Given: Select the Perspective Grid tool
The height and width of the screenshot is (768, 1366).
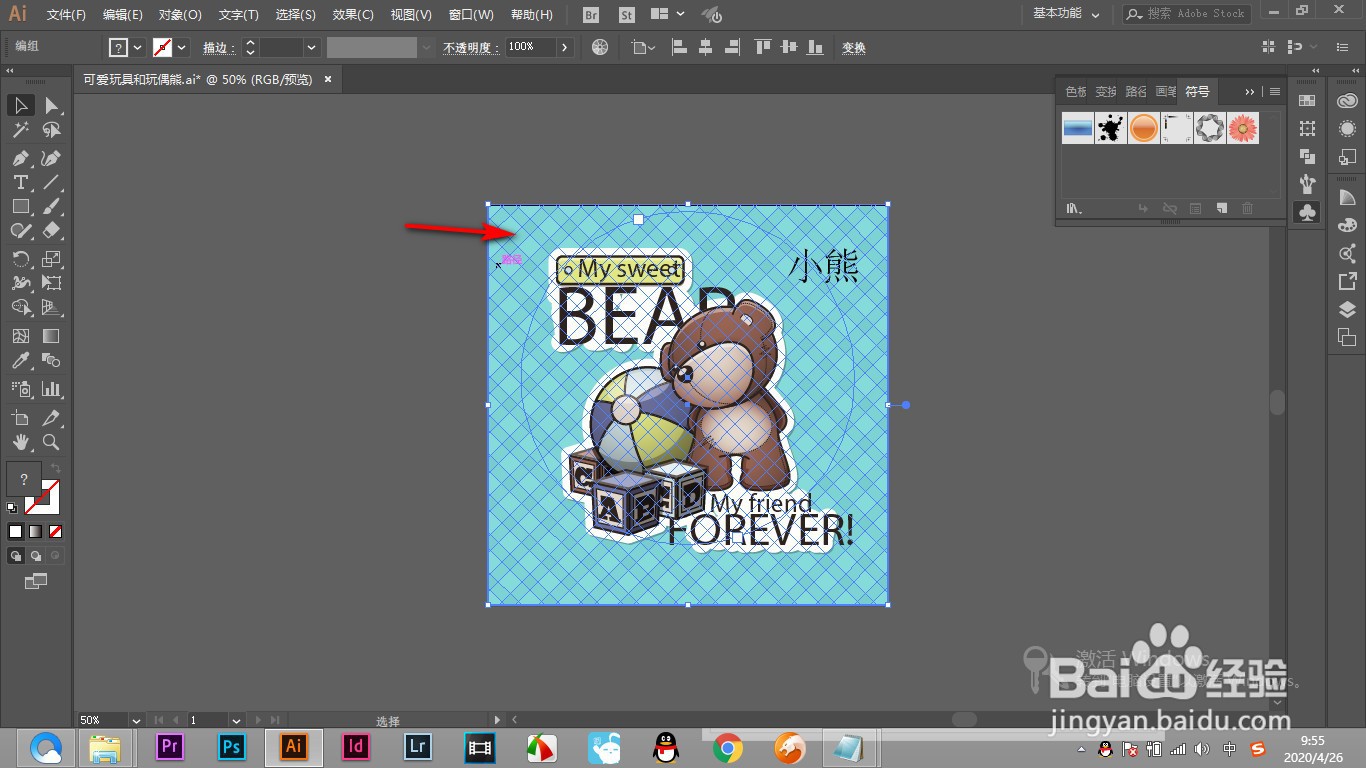Looking at the screenshot, I should coord(51,308).
